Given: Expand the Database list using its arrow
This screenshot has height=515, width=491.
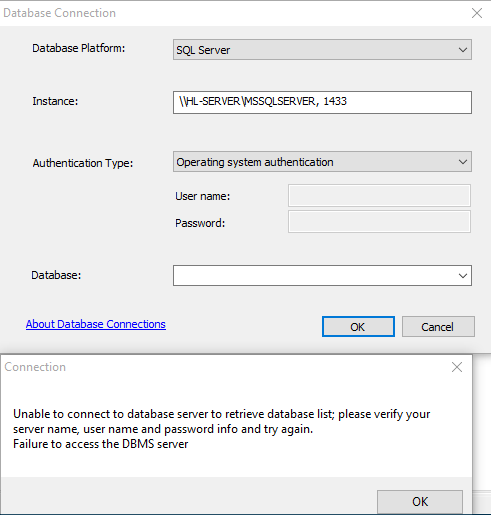Looking at the screenshot, I should [x=463, y=276].
